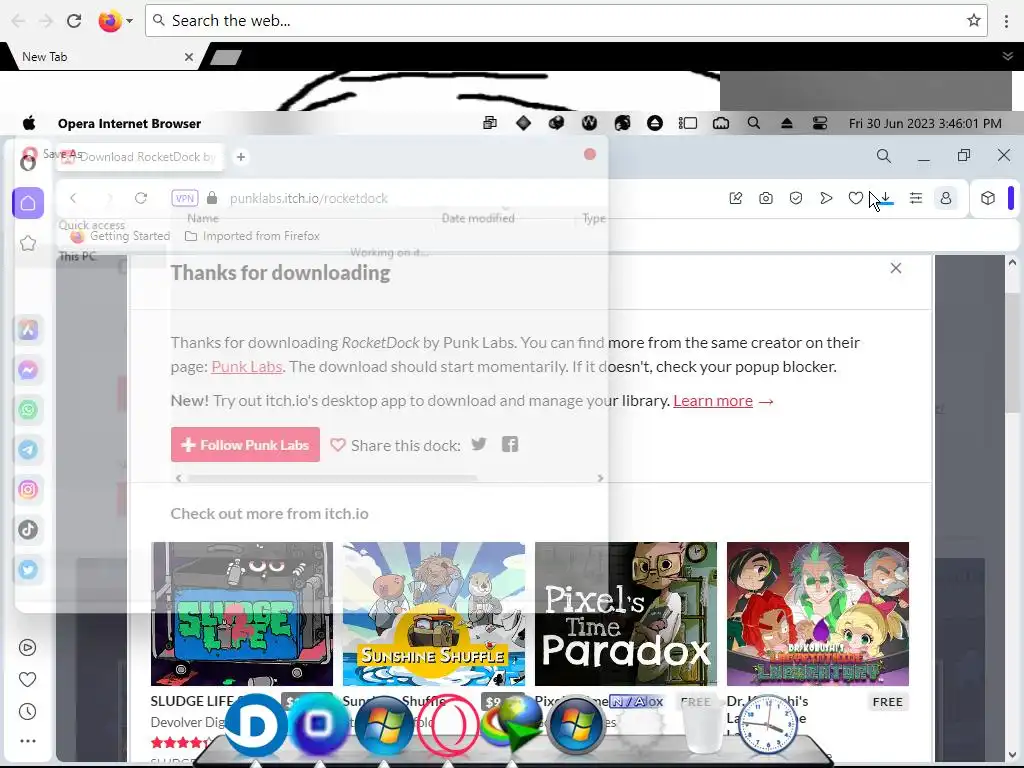Reload the Opera page
The image size is (1024, 768).
click(x=141, y=198)
